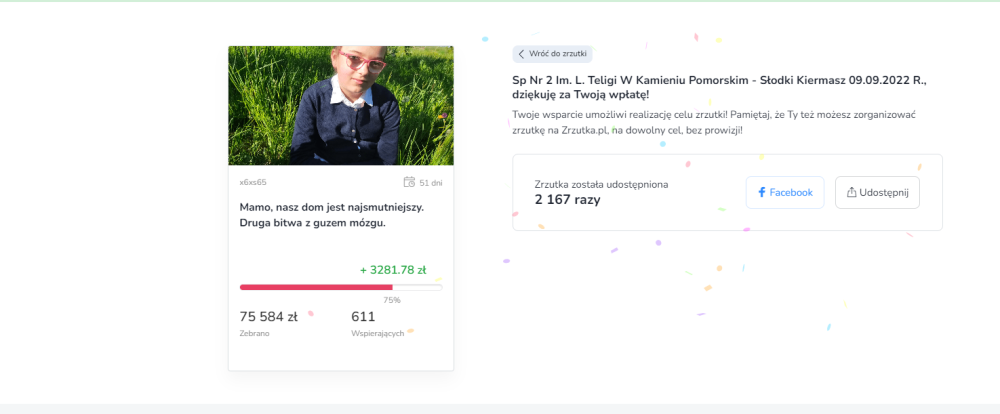Click the 611 supporters count
This screenshot has height=414, width=1000.
(x=363, y=317)
